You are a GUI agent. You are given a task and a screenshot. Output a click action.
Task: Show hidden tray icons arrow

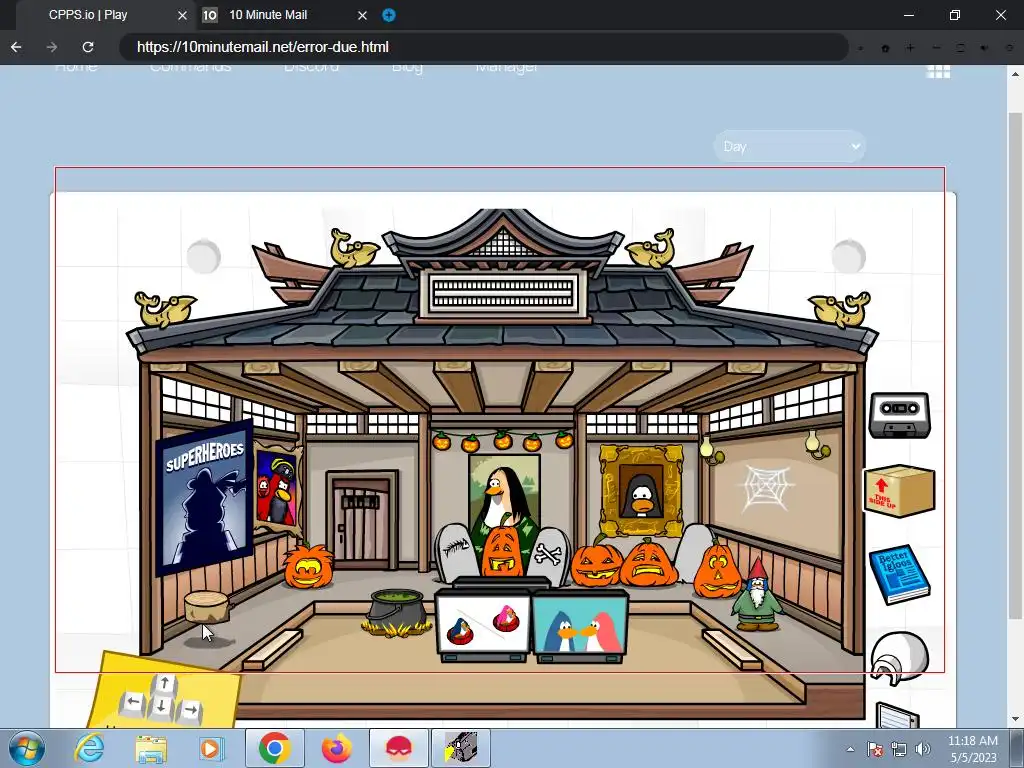click(x=850, y=749)
